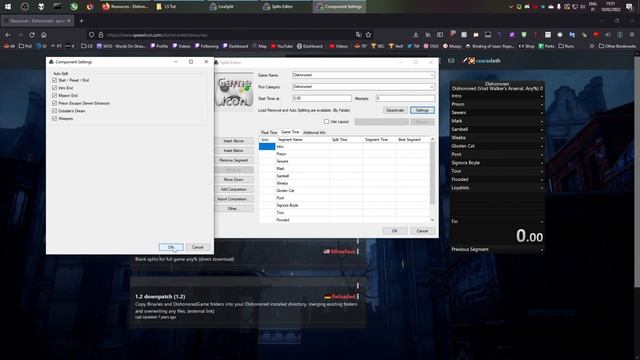Open a new browser tab
Image resolution: width=640 pixels, height=360 pixels.
coord(81,21)
